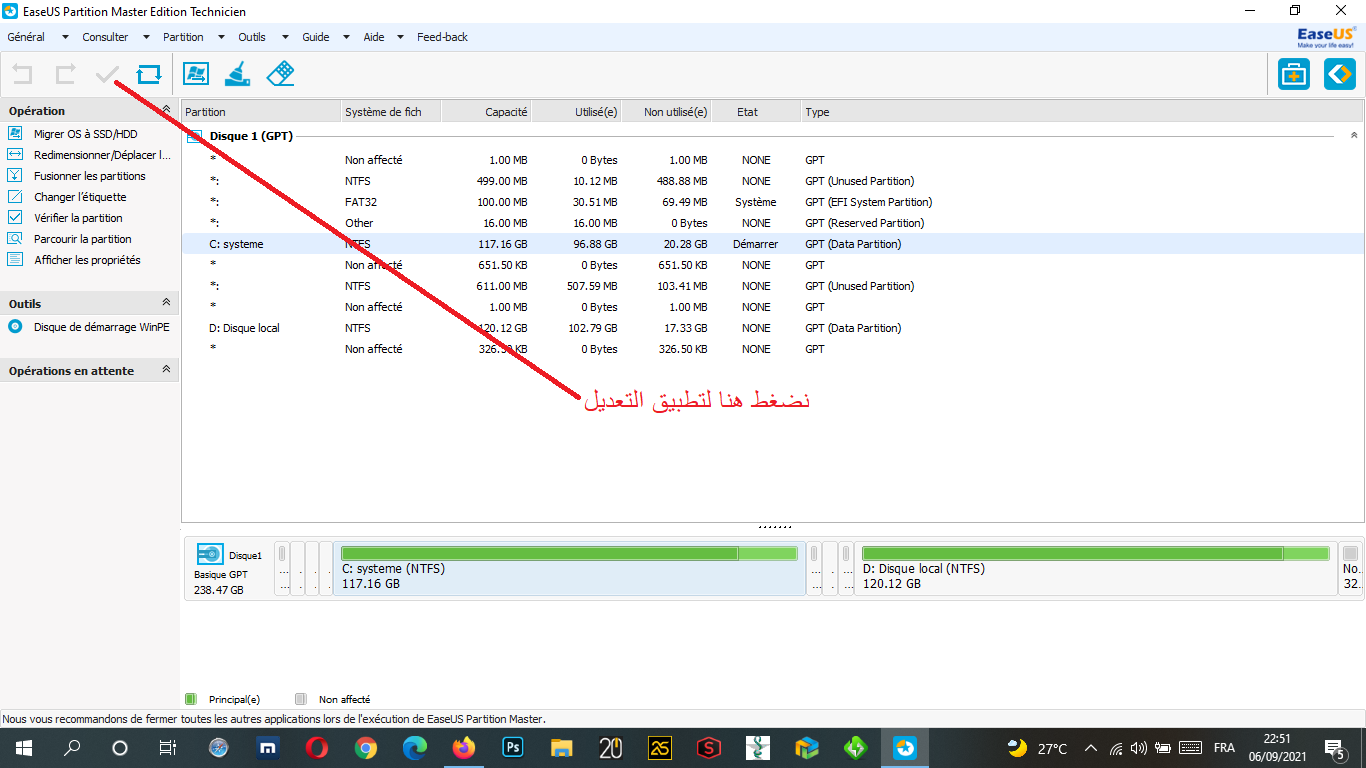This screenshot has height=768, width=1366.
Task: Apply pending changes with the checkmark icon
Action: (x=107, y=74)
